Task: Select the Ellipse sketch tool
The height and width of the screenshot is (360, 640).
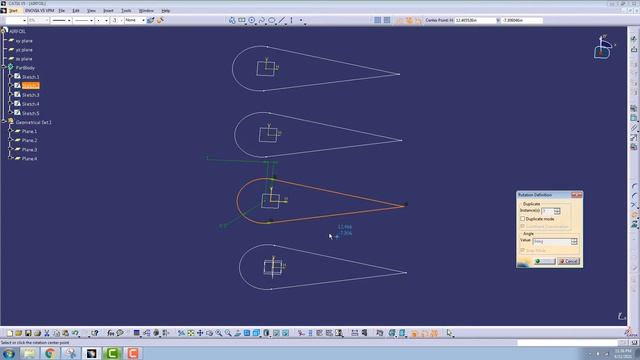Action: tap(271, 20)
